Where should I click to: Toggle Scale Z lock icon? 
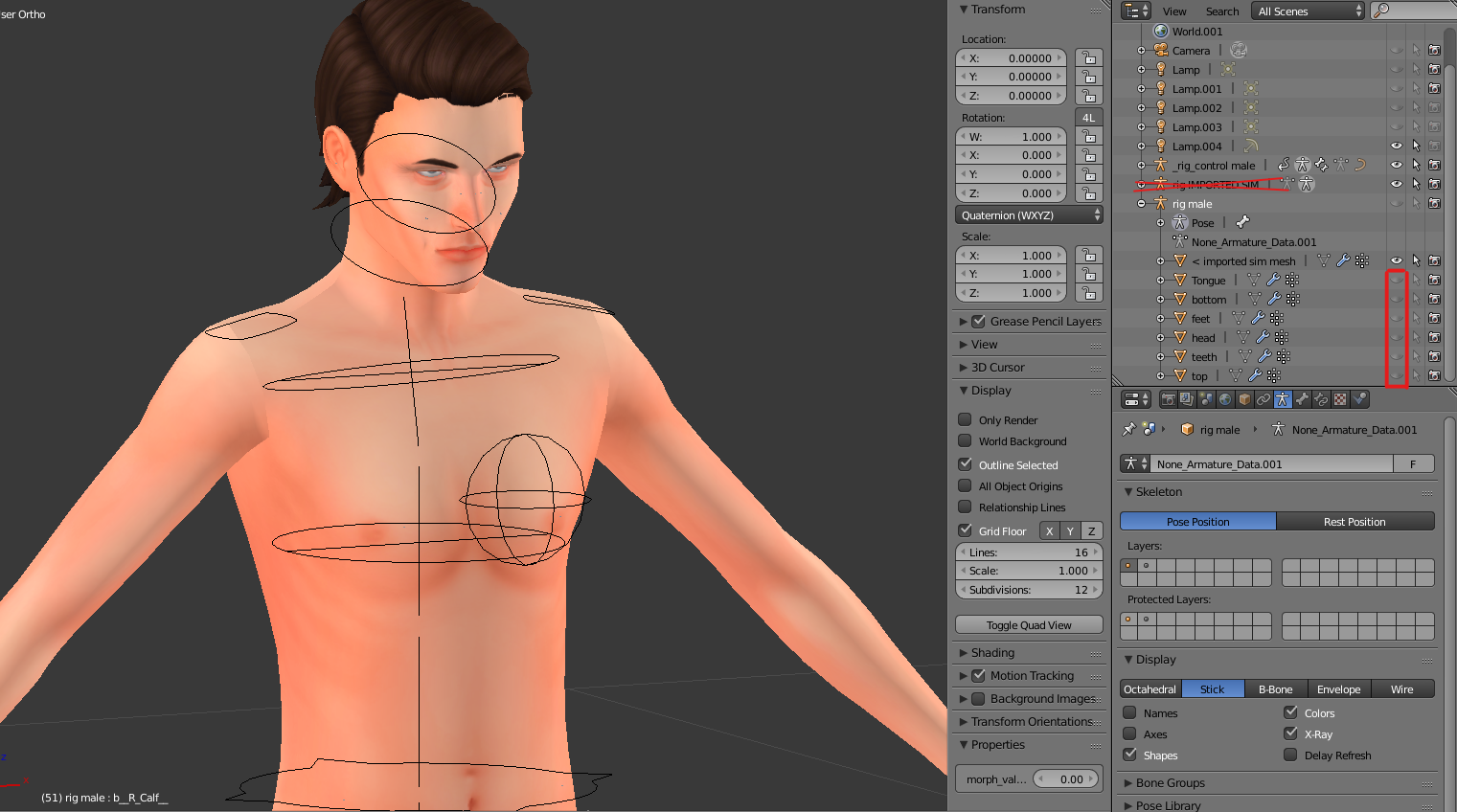(x=1089, y=293)
